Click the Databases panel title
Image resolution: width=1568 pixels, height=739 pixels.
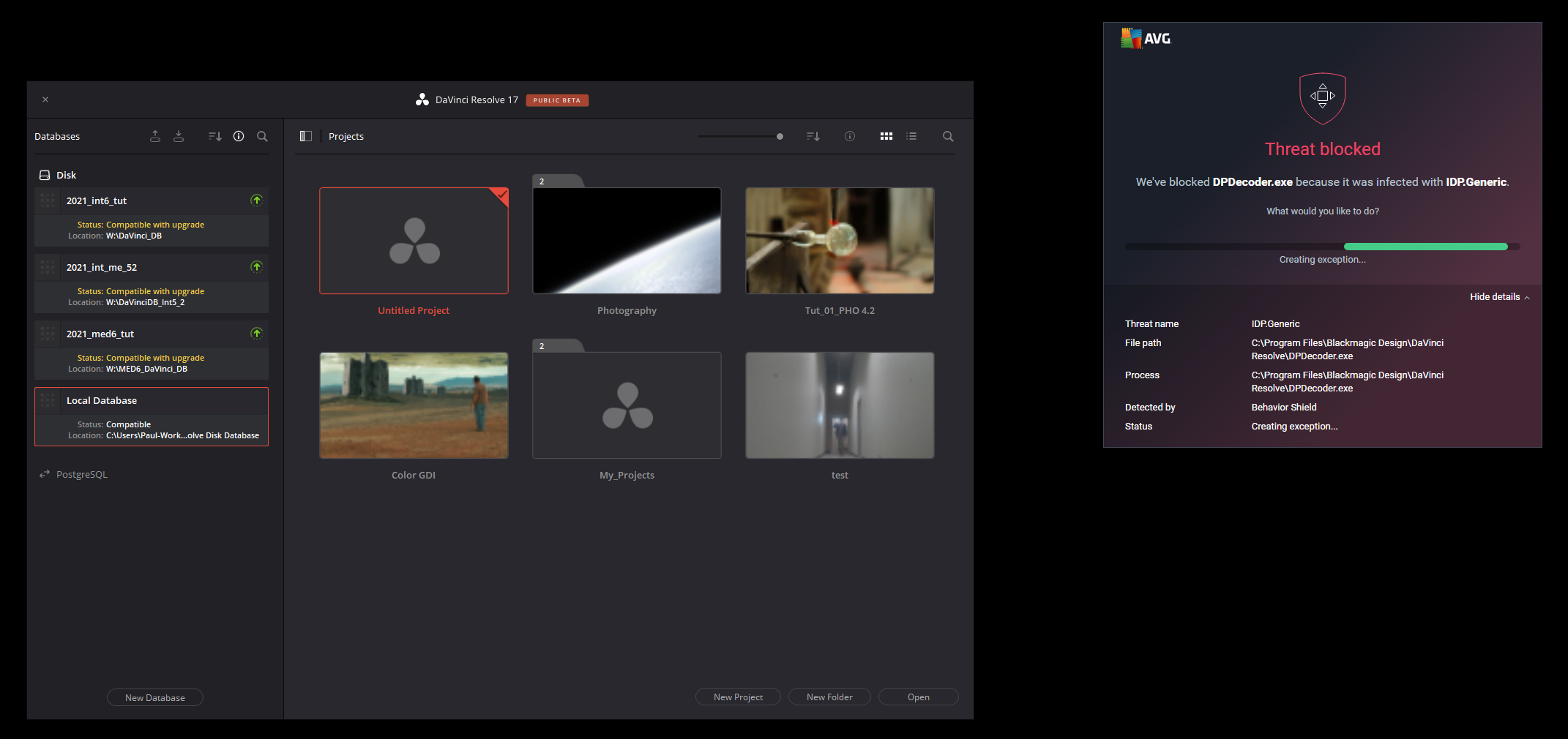pos(57,136)
